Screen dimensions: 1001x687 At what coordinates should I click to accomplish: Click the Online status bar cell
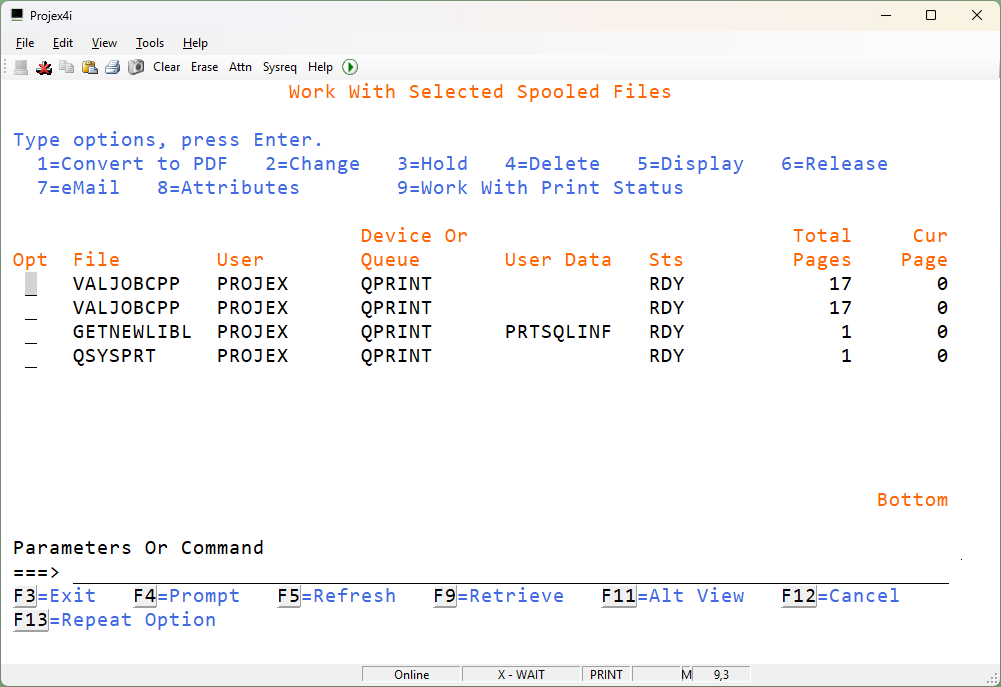click(411, 675)
